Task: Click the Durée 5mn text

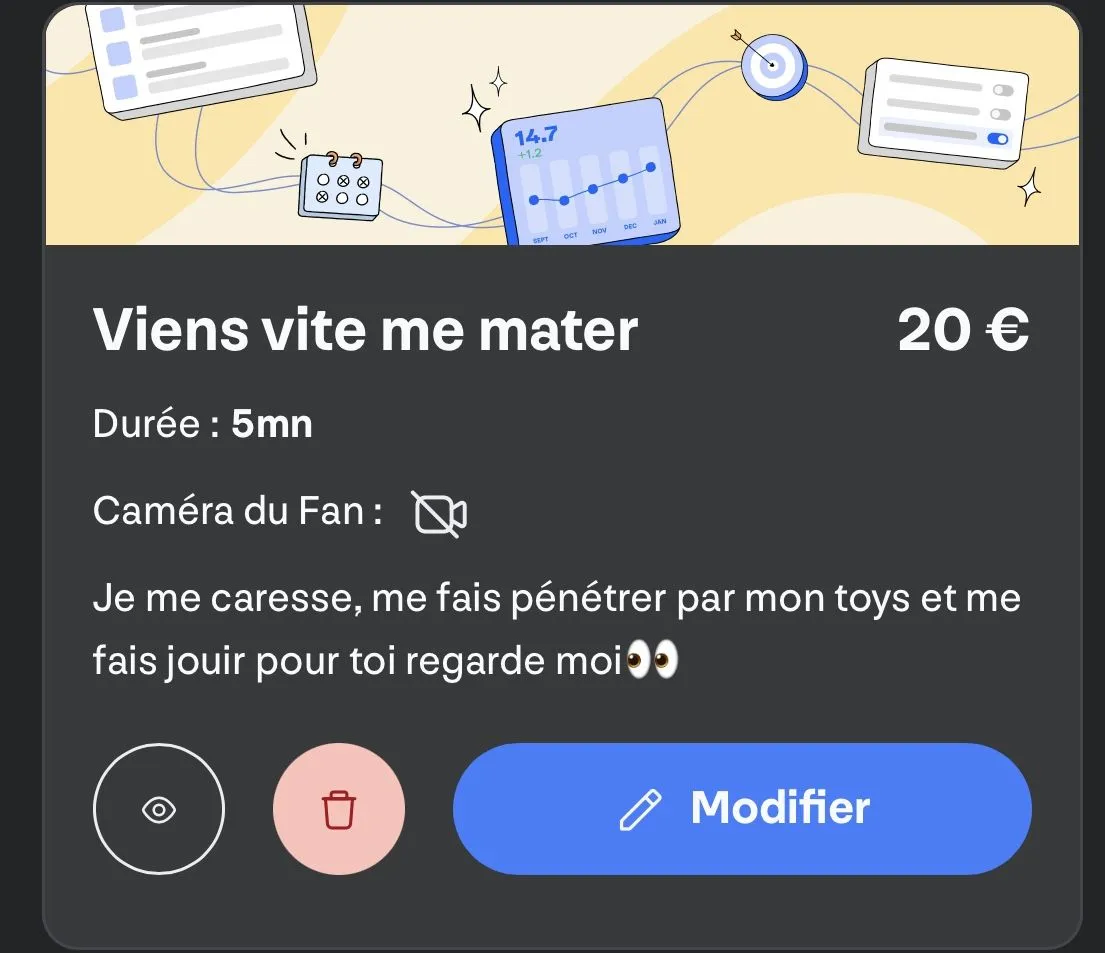Action: (x=202, y=424)
